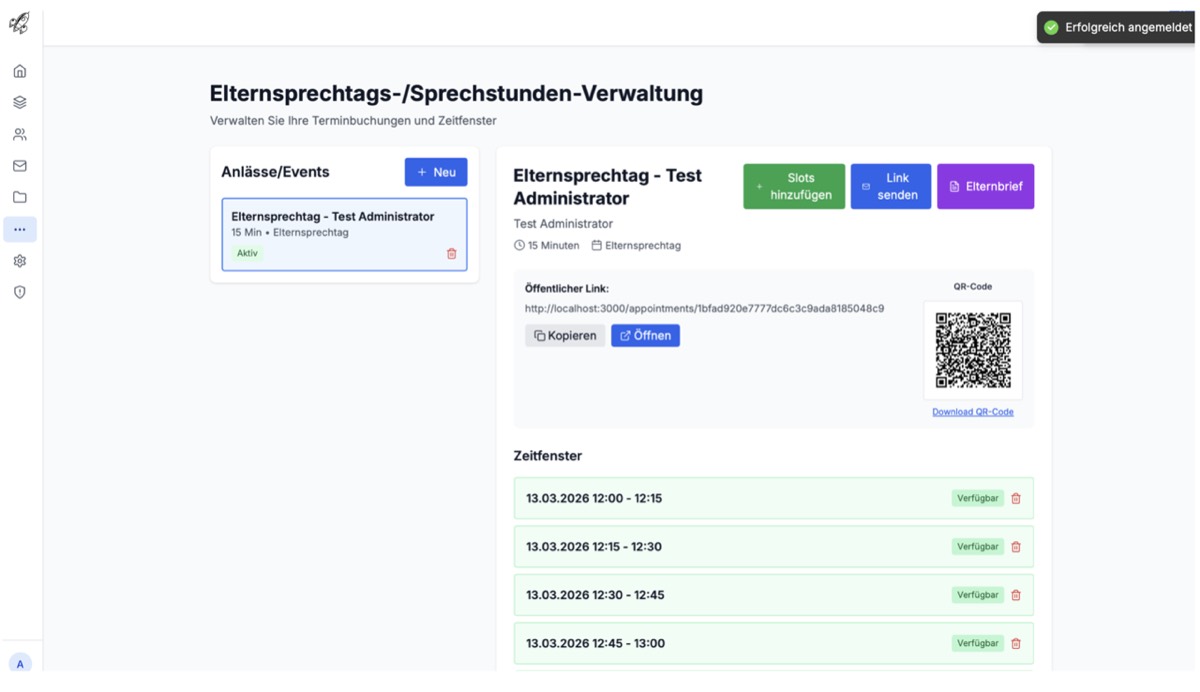Delete the Elternsprechtag event via its trash icon
The image size is (1200, 692).
[x=451, y=253]
